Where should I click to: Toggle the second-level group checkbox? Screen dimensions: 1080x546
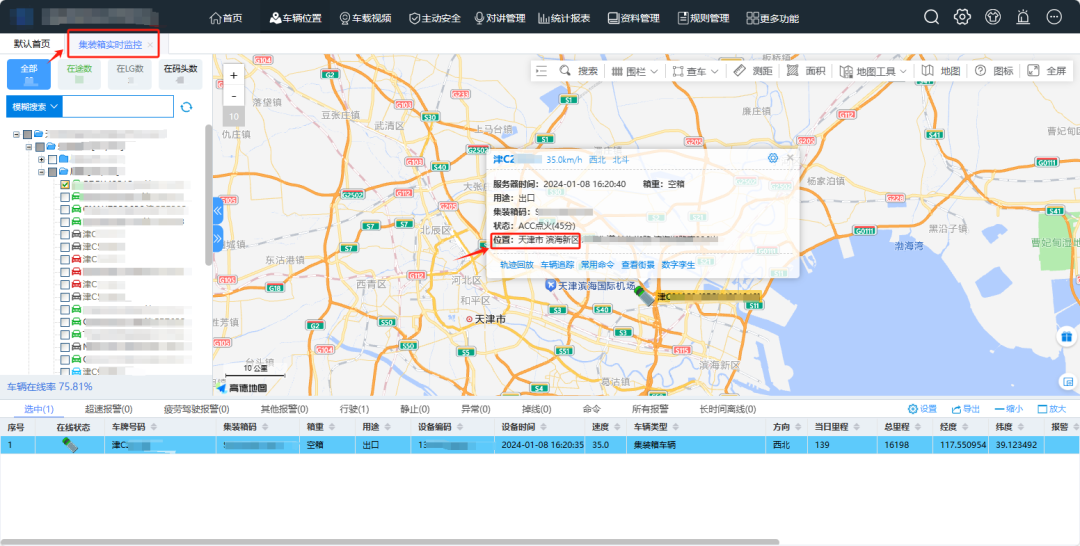coord(40,147)
